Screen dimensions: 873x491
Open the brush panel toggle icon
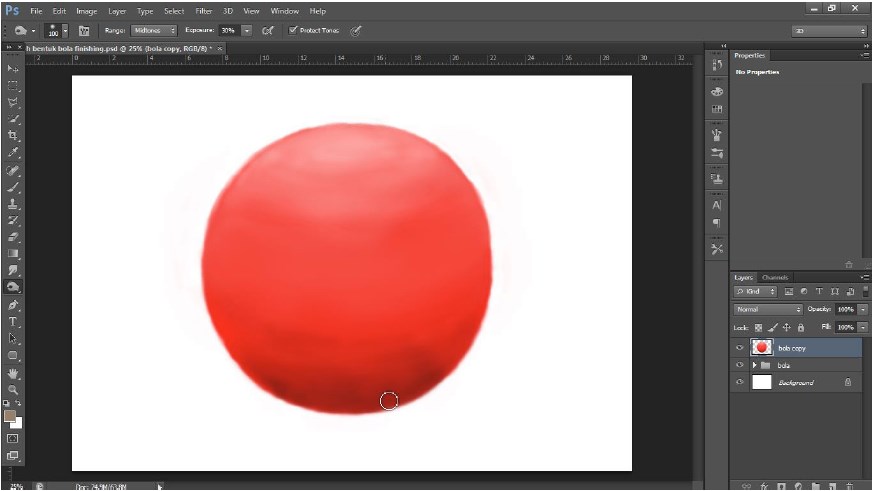tap(84, 31)
